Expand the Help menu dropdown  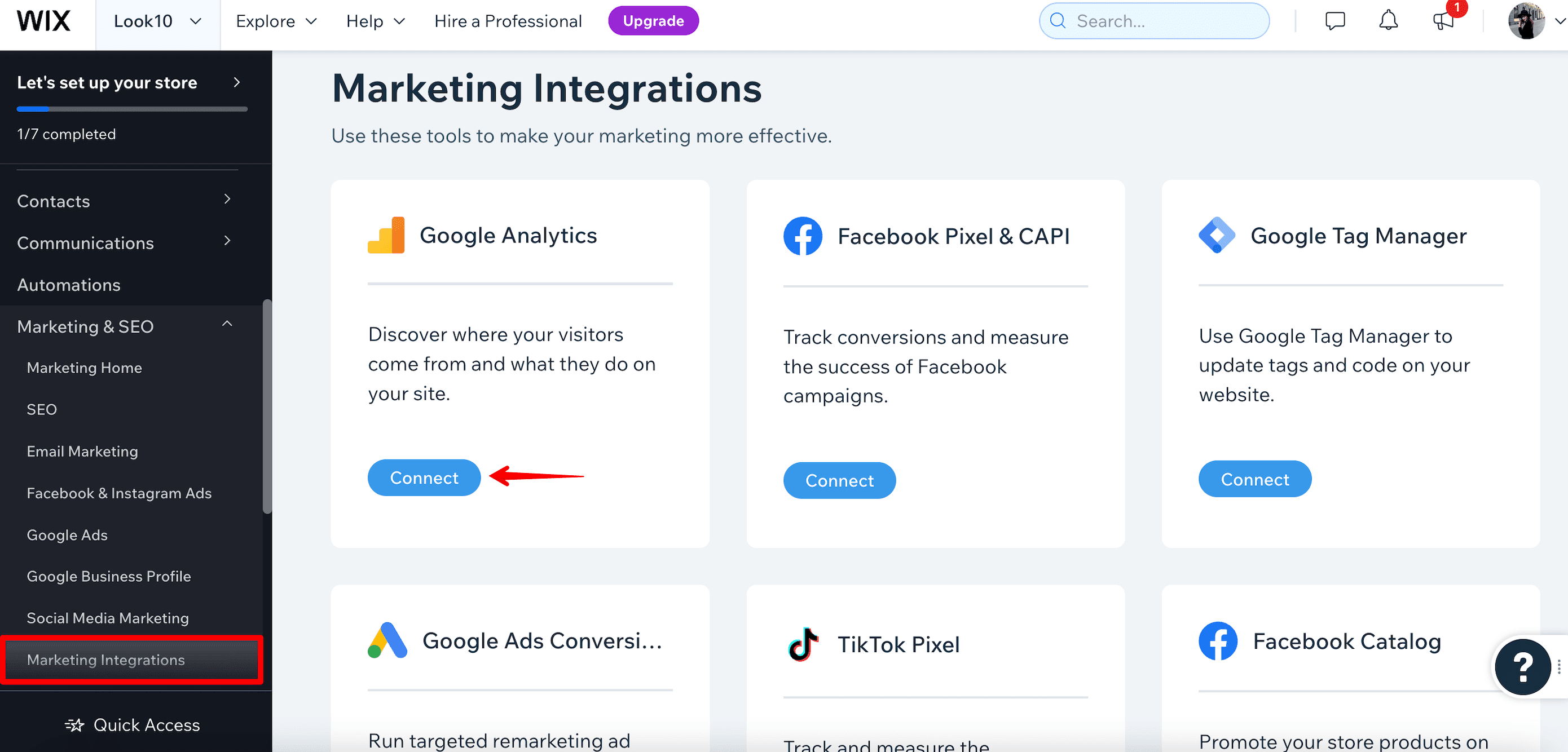click(375, 19)
